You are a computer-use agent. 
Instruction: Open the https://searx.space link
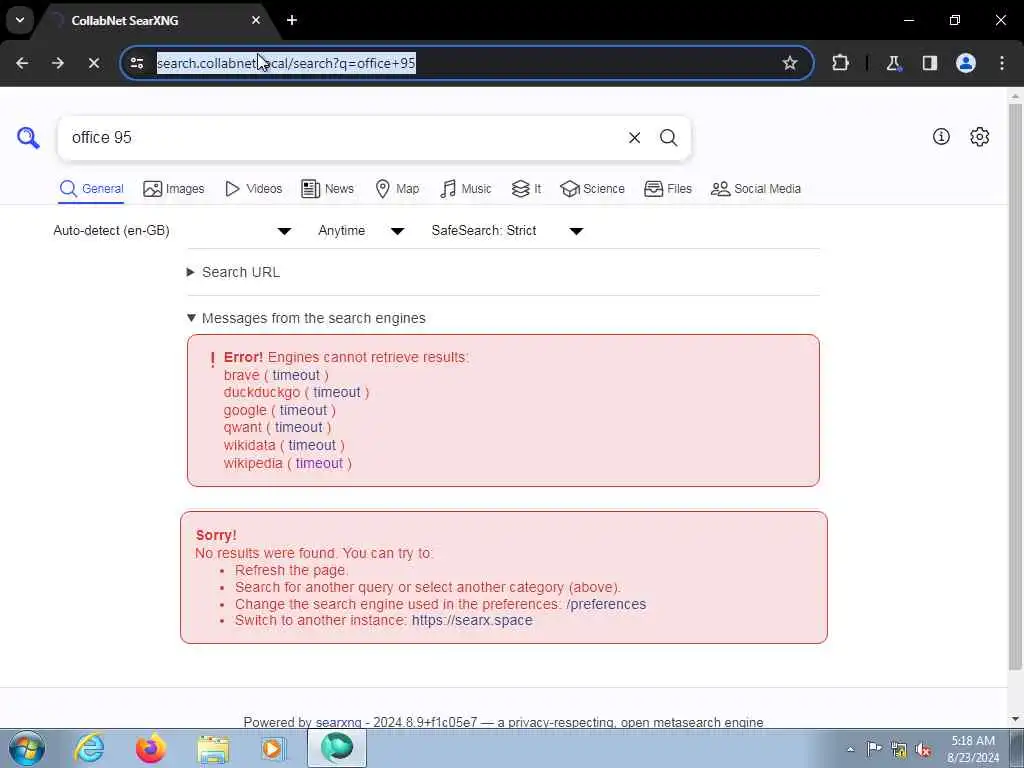[x=472, y=621]
